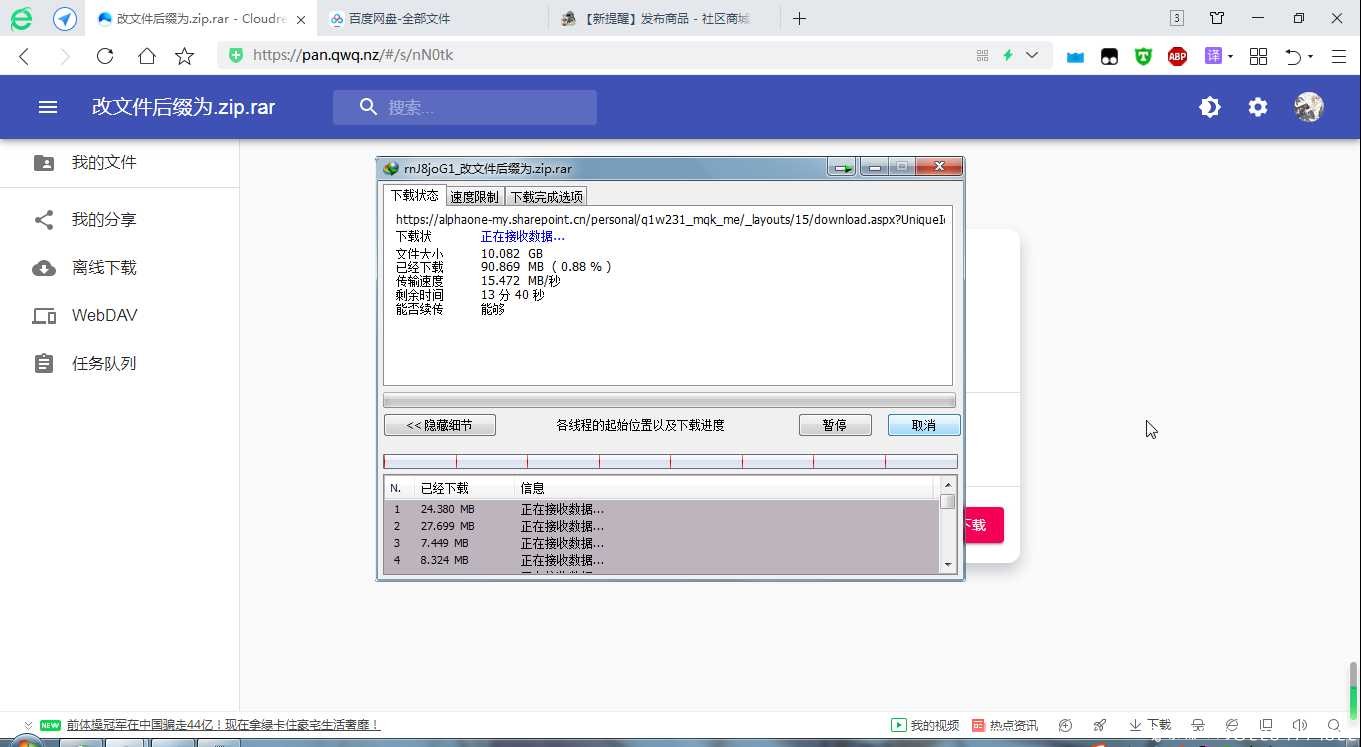Open the browser main hamburger menu

pos(1339,57)
